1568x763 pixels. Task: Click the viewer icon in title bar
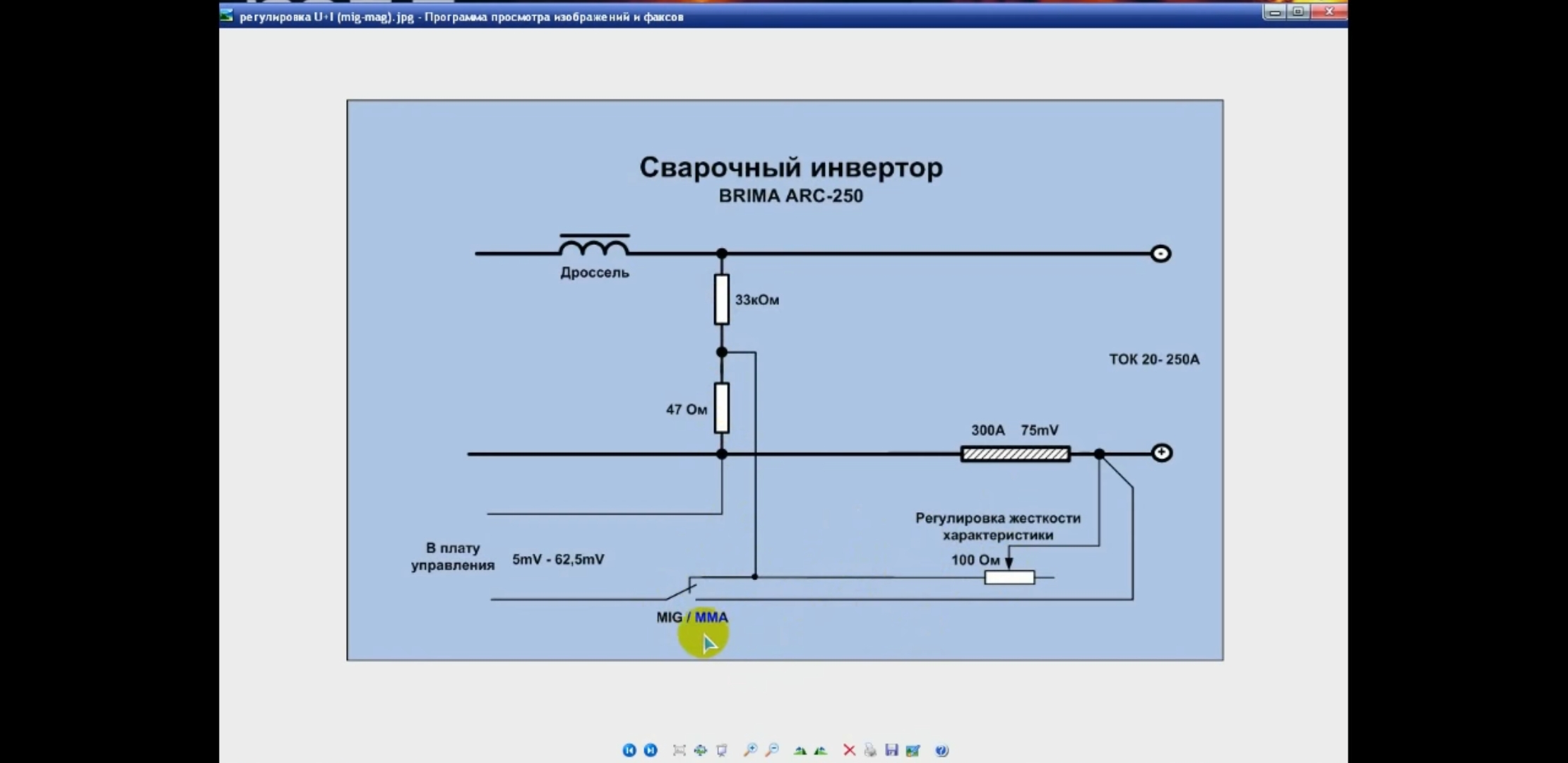(227, 16)
